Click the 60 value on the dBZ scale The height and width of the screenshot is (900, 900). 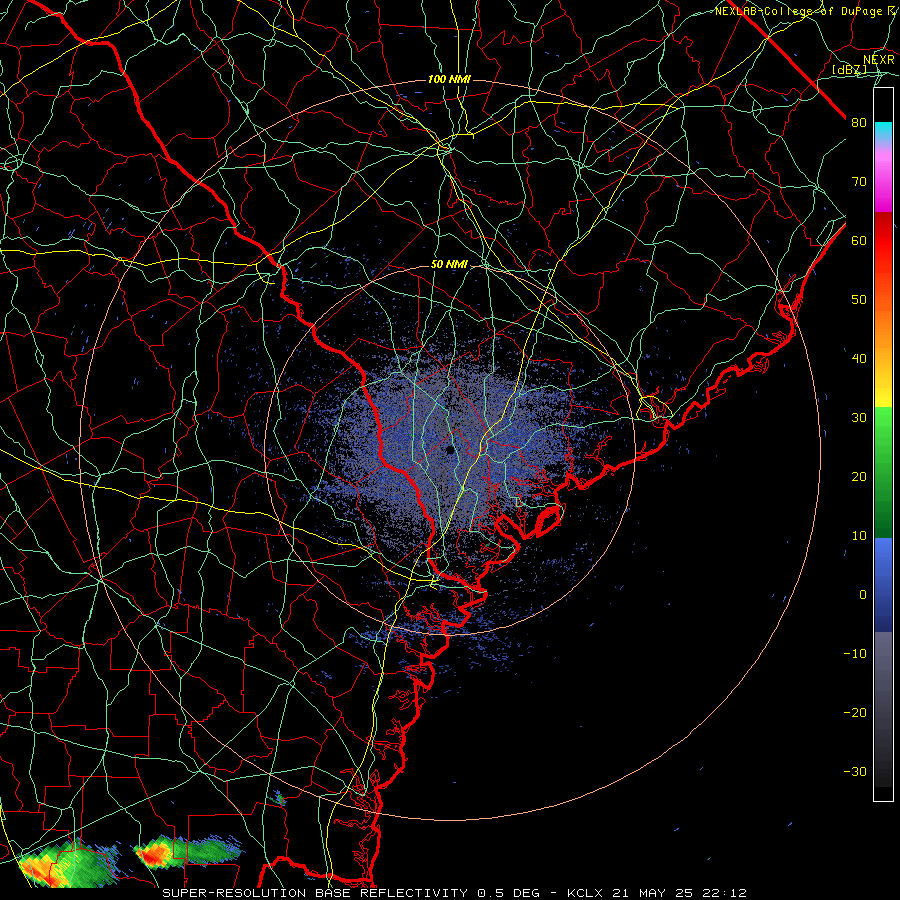click(859, 241)
